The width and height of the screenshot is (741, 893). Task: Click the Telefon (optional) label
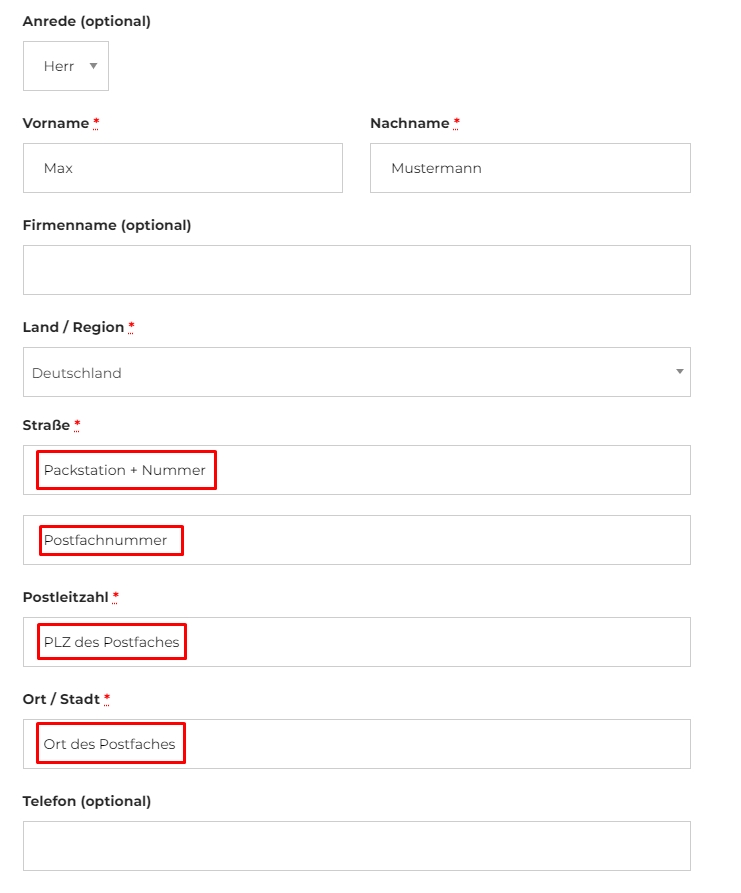click(x=86, y=801)
